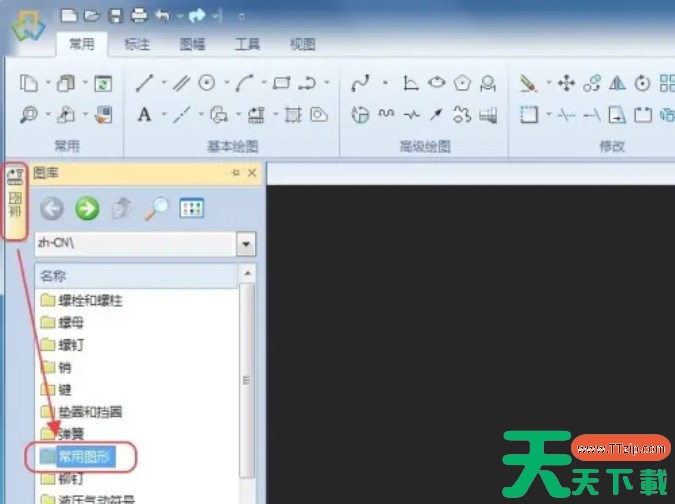The width and height of the screenshot is (675, 504).
Task: Select the Rotate tool in 修改 group
Action: (642, 83)
